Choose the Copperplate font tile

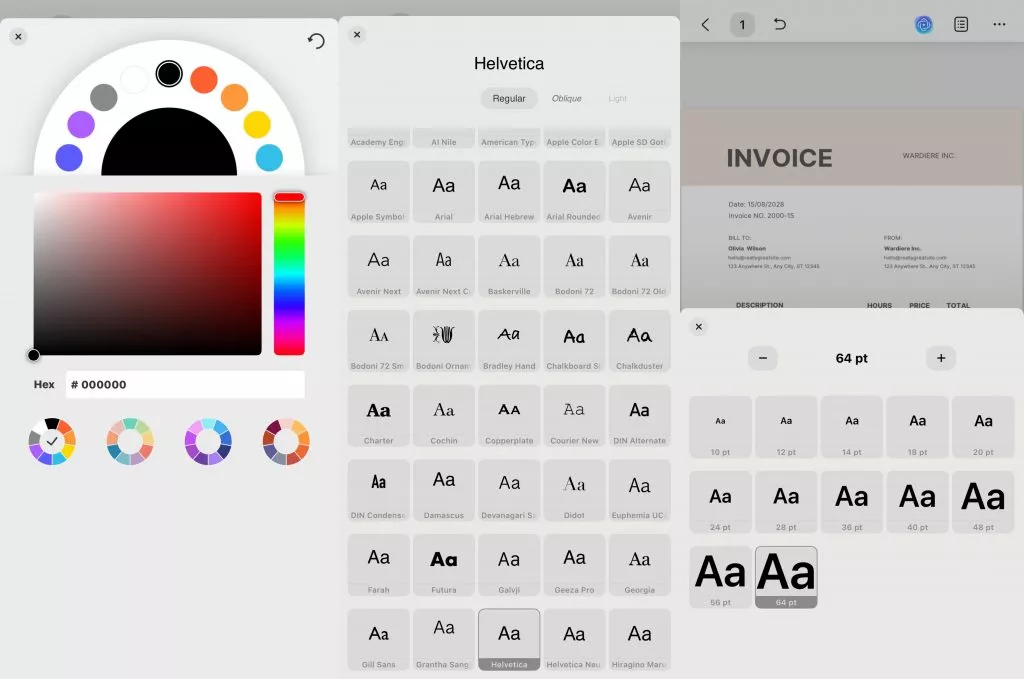509,416
